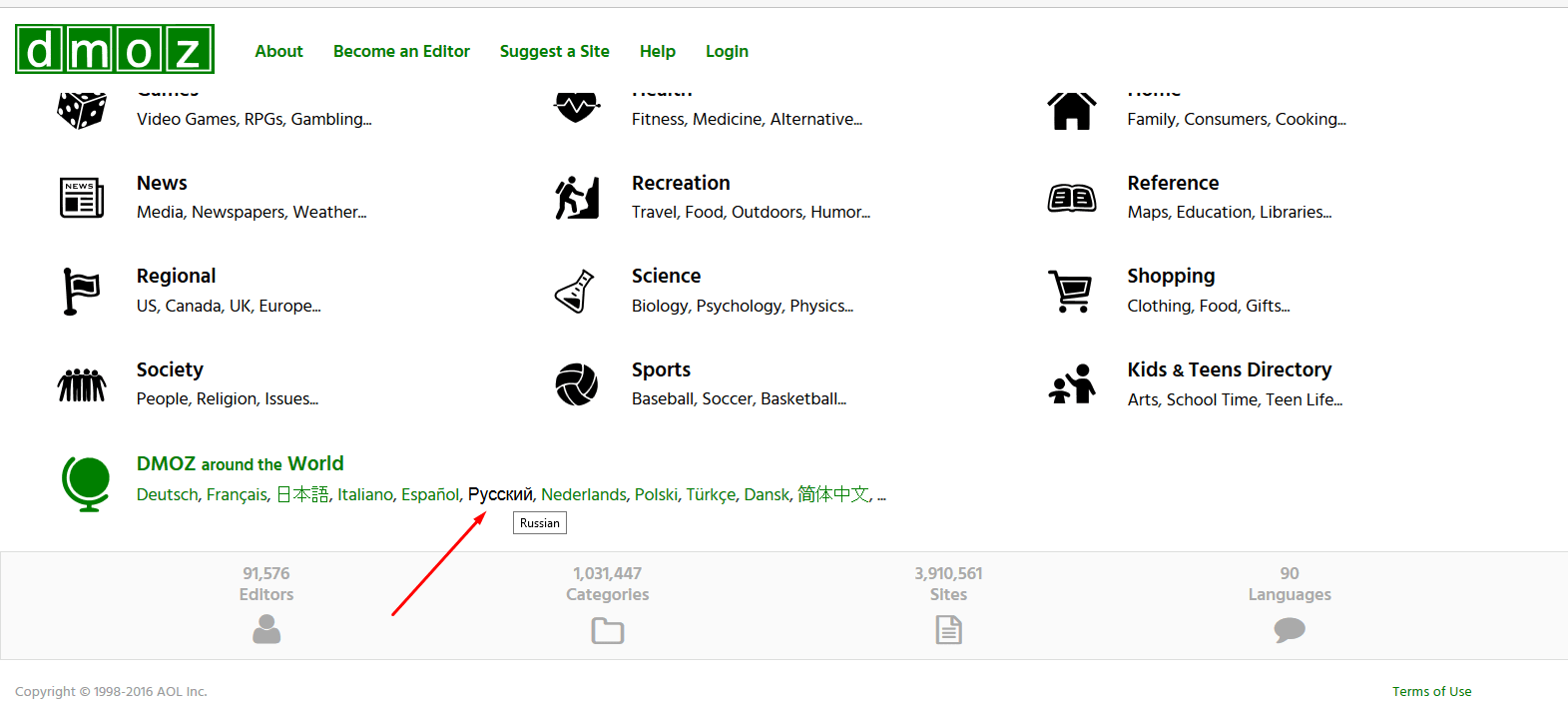Select the Français language link
This screenshot has width=1568, height=709.
pos(237,494)
